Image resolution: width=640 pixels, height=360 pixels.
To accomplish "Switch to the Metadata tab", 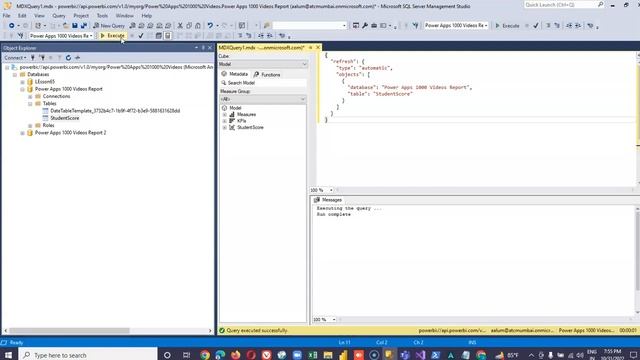I will [x=235, y=74].
